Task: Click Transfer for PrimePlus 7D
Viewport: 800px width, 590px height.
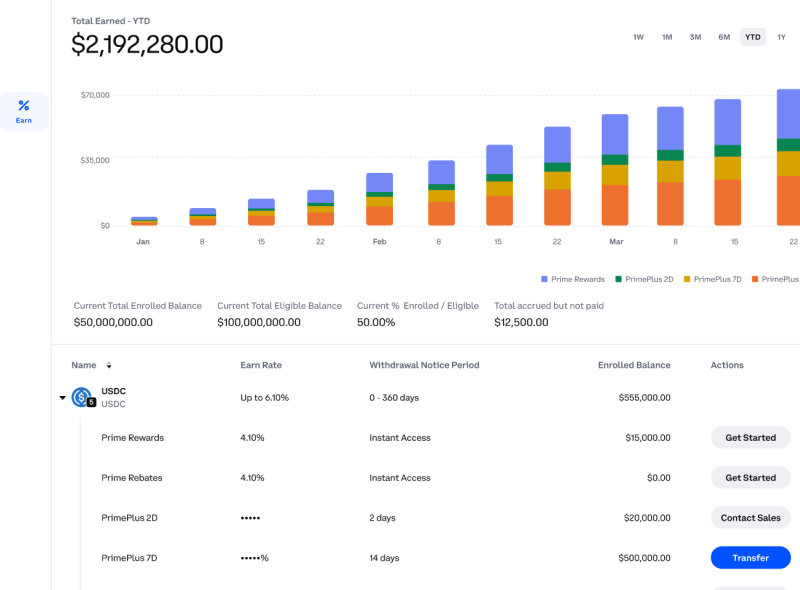Action: pos(750,557)
